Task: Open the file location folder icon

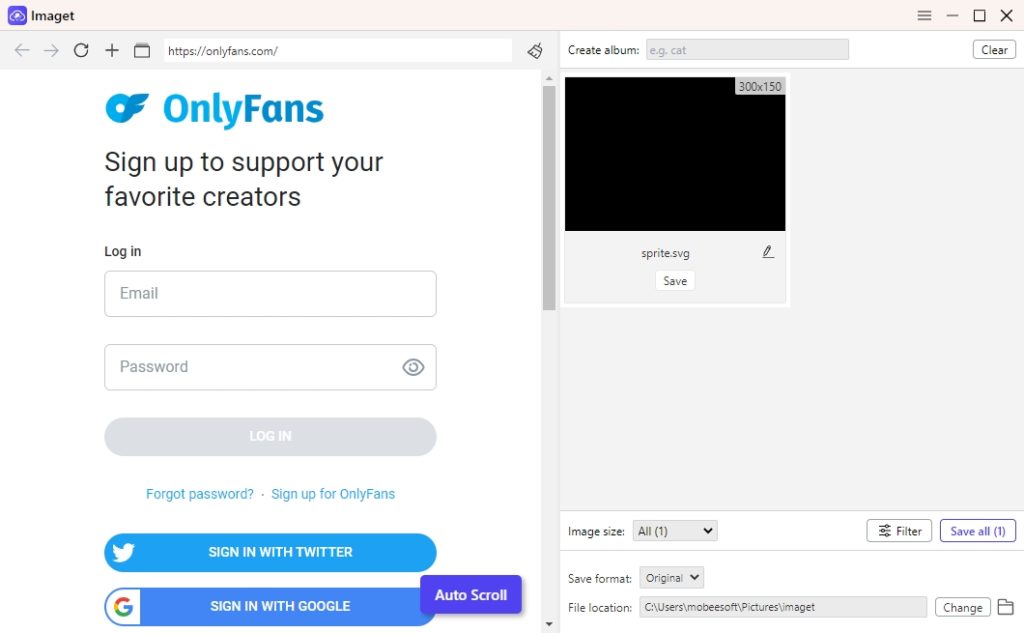Action: pos(1005,607)
